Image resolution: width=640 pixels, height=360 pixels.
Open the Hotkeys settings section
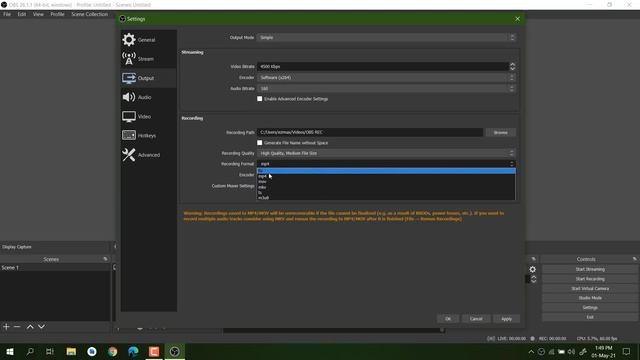(149, 136)
